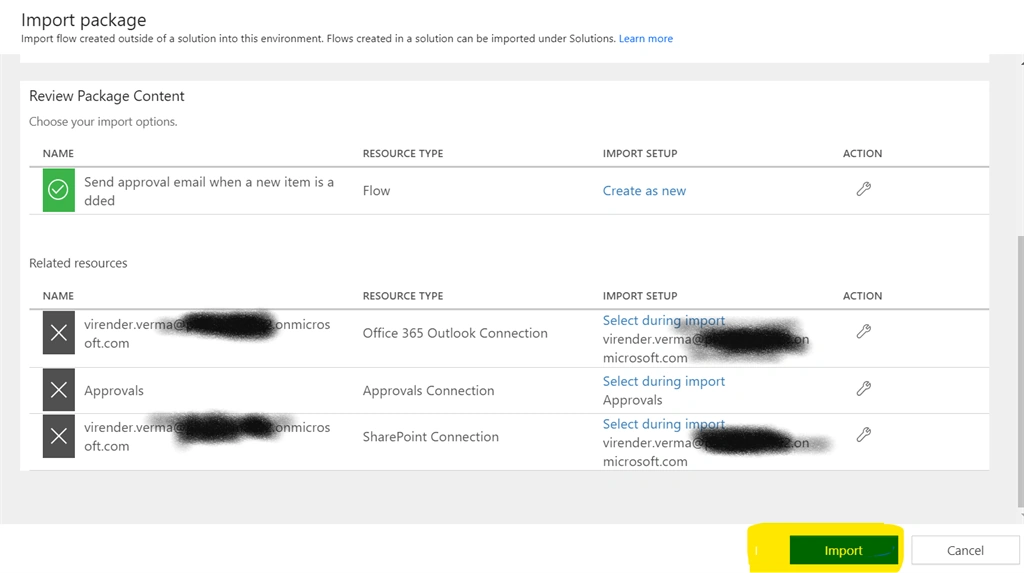1024x577 pixels.
Task: Select the Send approval email flow name
Action: (x=209, y=191)
